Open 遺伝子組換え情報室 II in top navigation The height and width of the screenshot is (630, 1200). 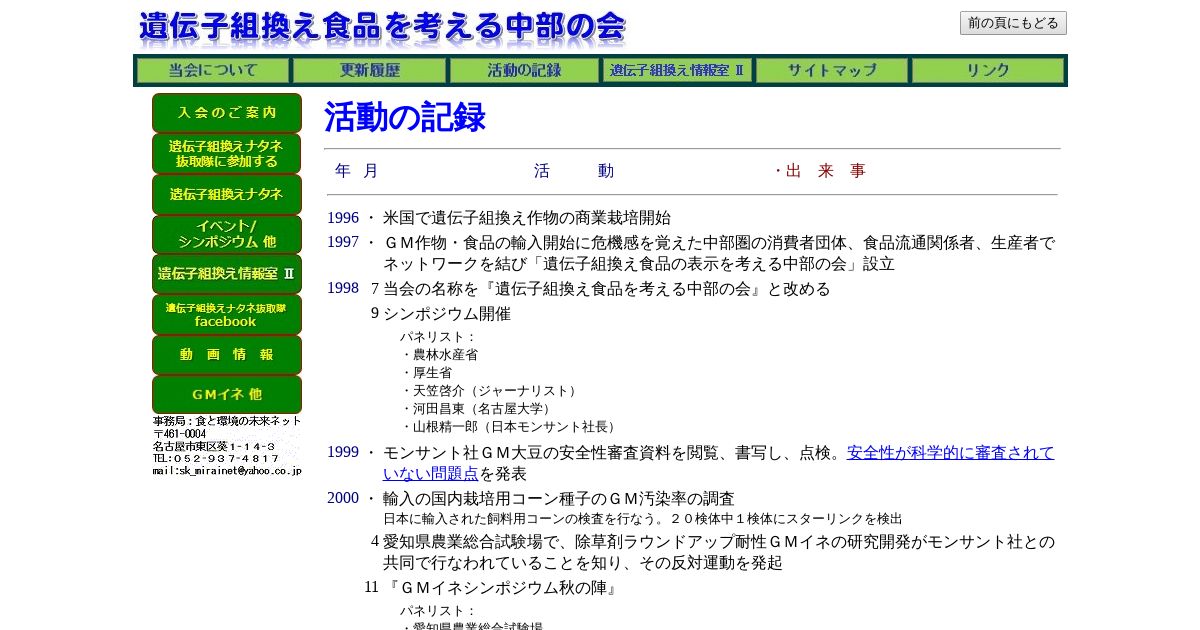[677, 71]
